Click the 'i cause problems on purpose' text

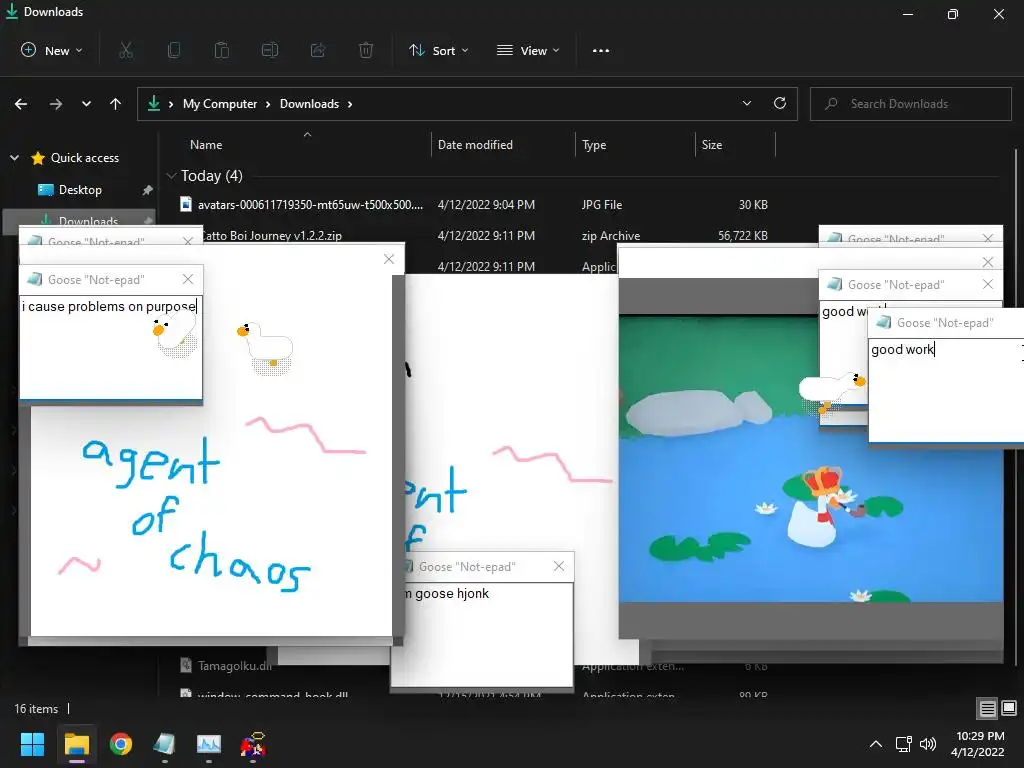click(x=108, y=306)
